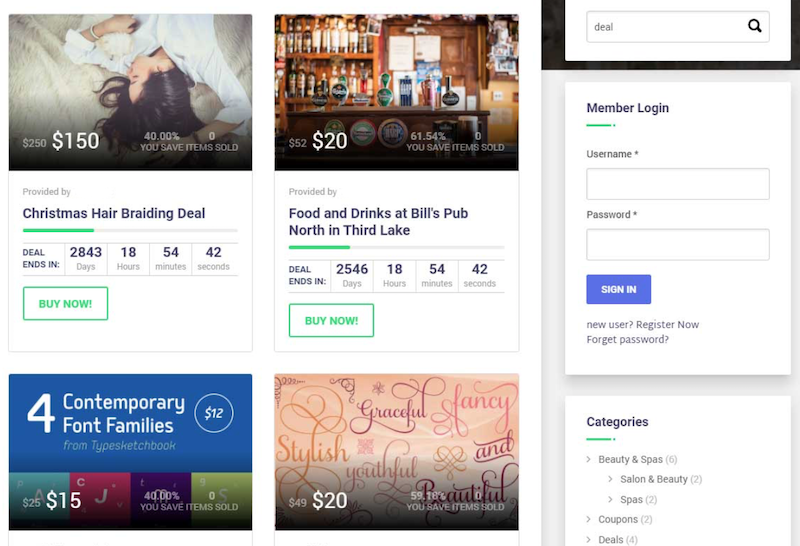Screen dimensions: 800x546
Task: Click the chevron beside Deals category
Action: (589, 540)
